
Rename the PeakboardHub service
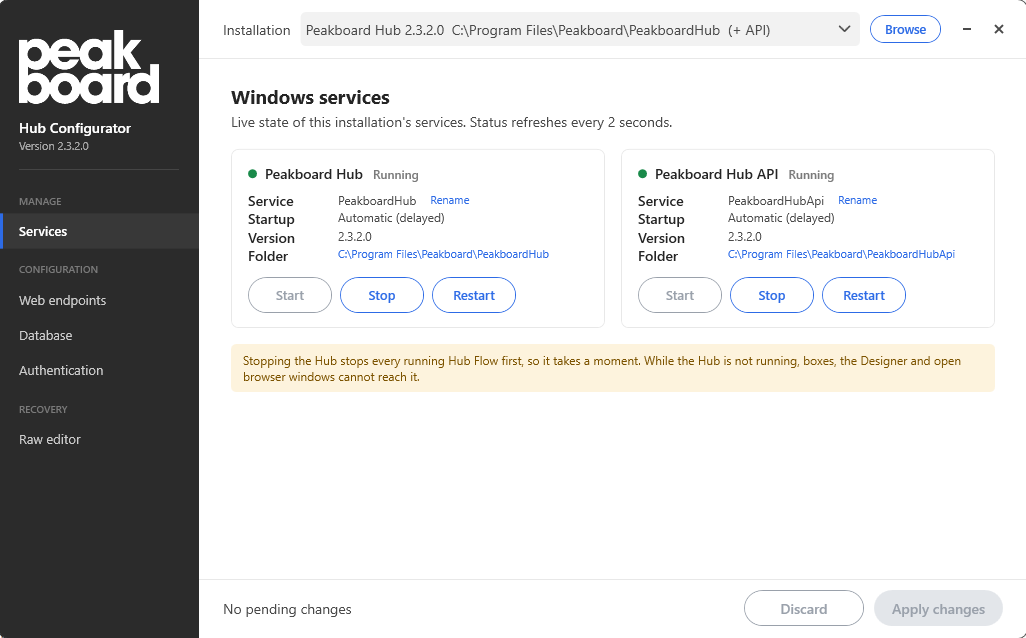pyautogui.click(x=450, y=200)
